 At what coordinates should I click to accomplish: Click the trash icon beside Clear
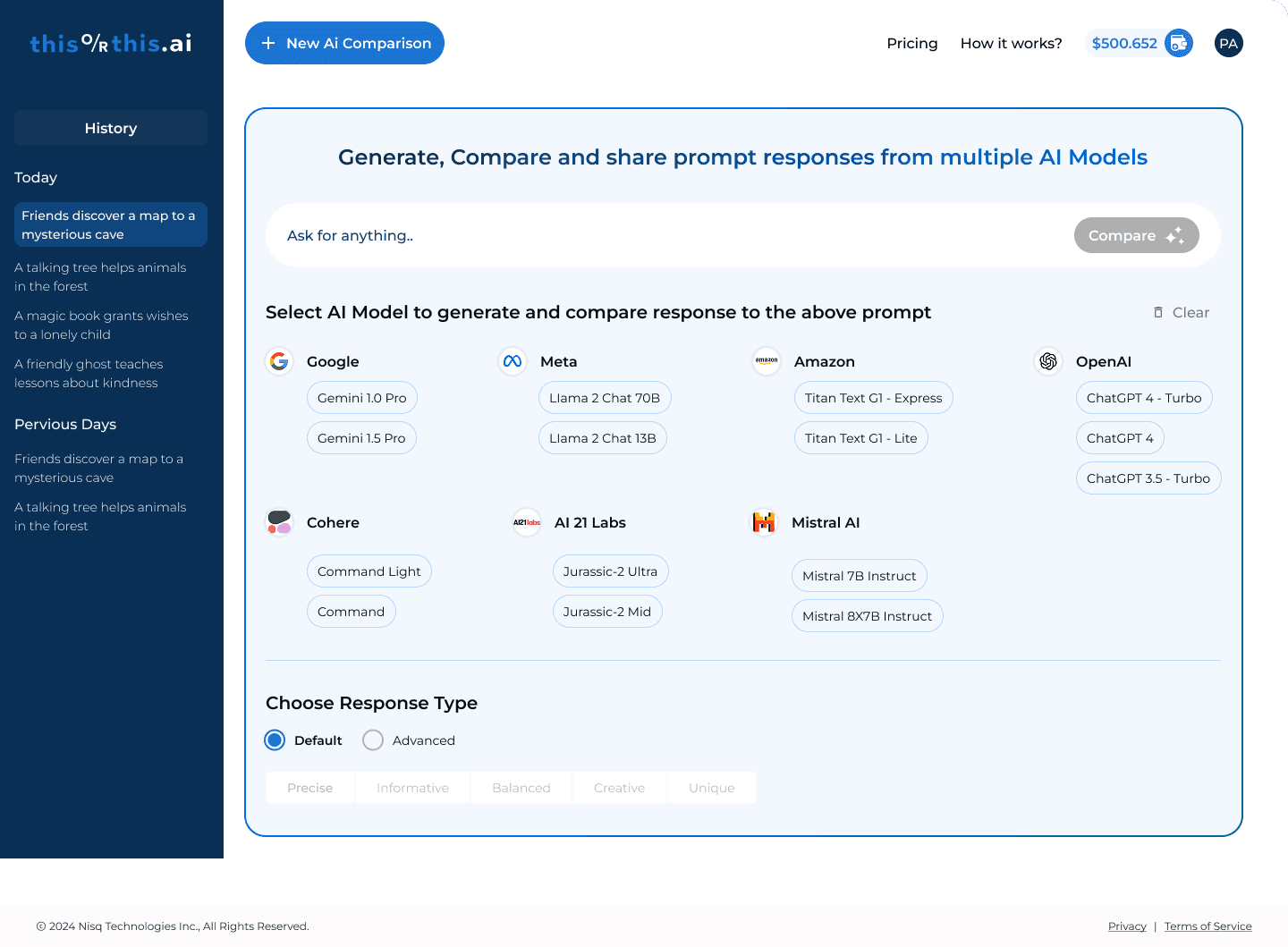[1158, 312]
